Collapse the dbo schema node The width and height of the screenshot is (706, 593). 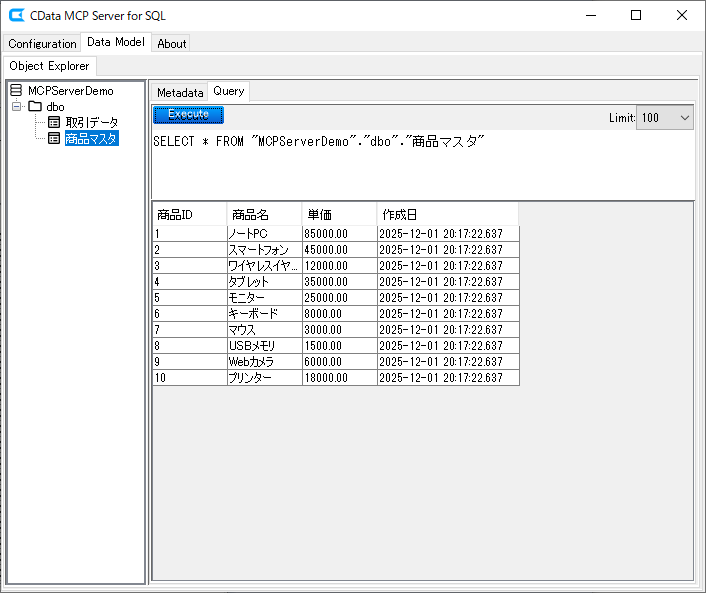pyautogui.click(x=17, y=107)
